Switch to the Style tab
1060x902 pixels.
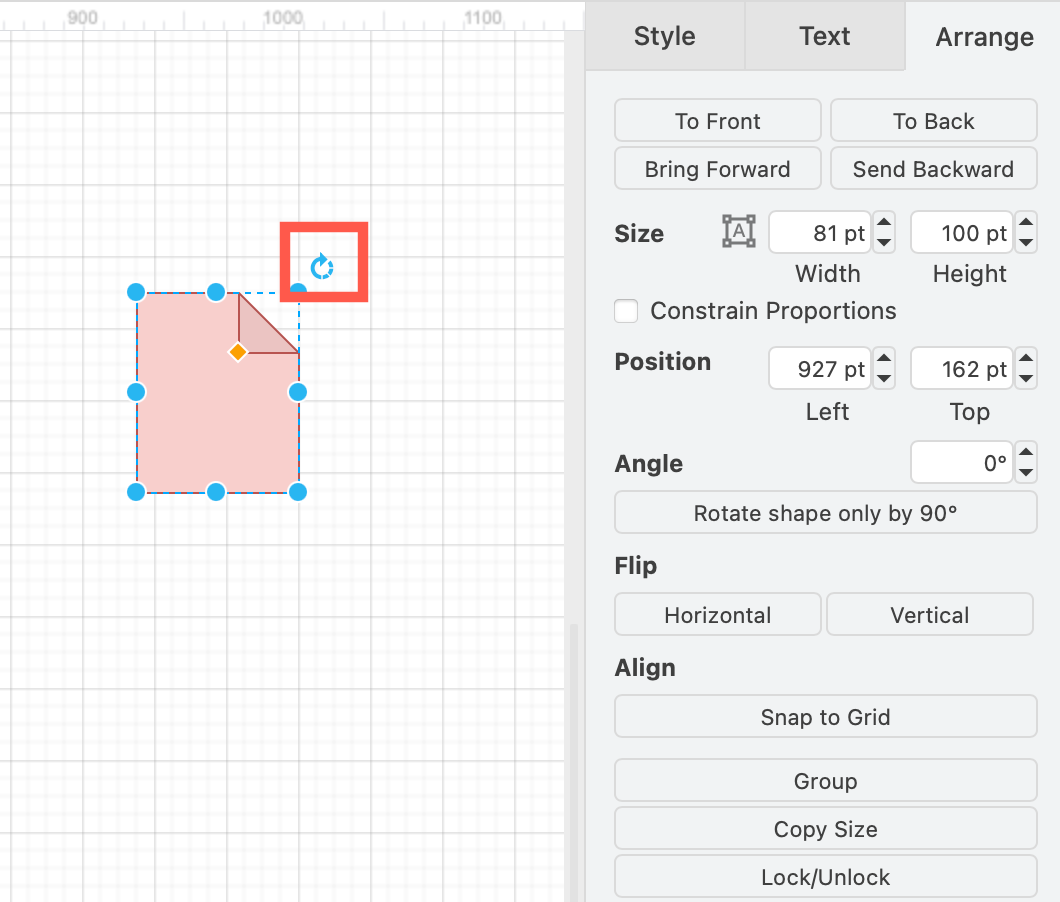coord(664,36)
